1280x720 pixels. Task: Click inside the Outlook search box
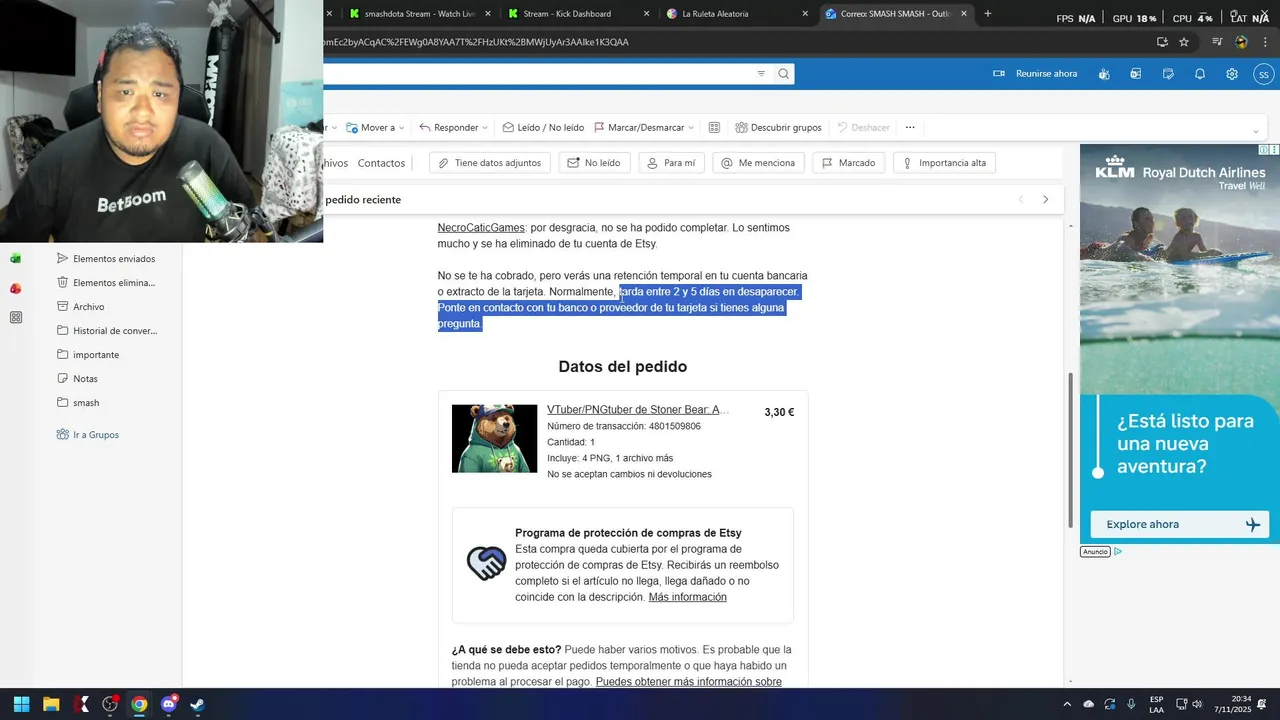(536, 73)
